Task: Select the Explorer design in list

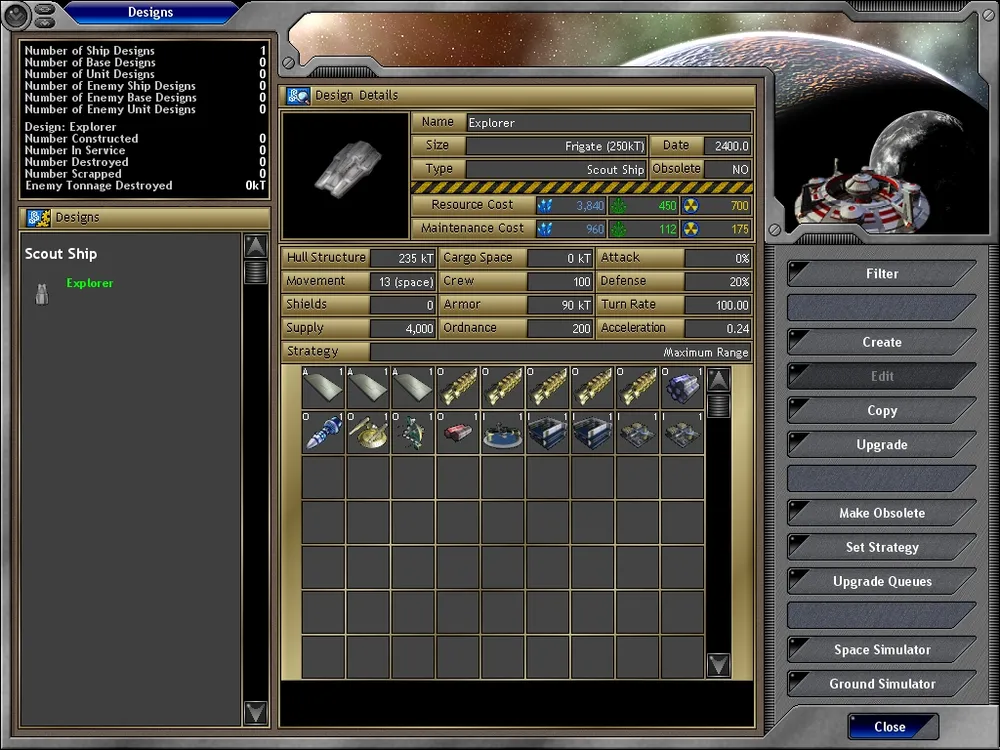Action: point(89,284)
